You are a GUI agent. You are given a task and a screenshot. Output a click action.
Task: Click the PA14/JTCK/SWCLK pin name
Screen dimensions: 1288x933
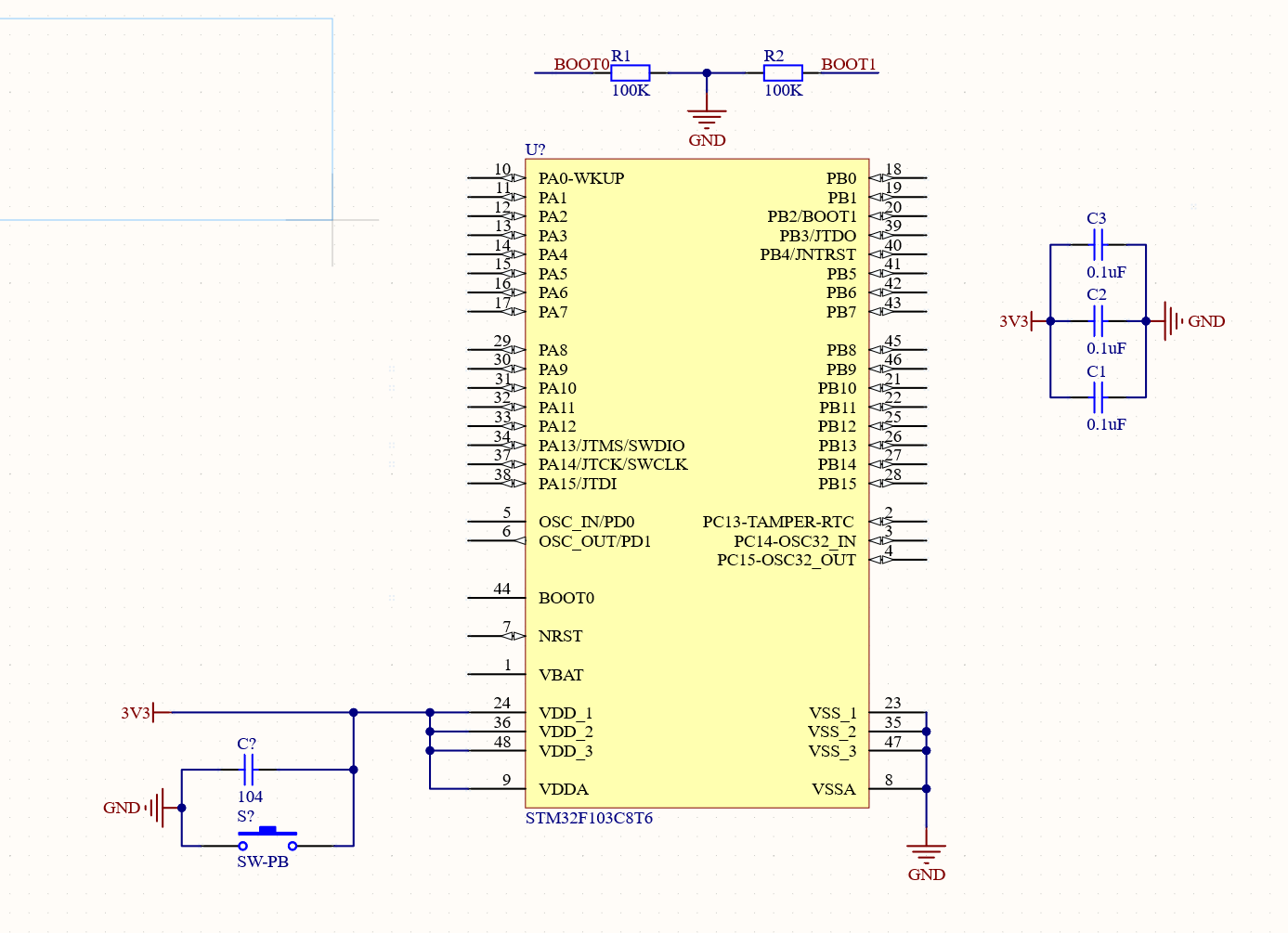[x=613, y=464]
